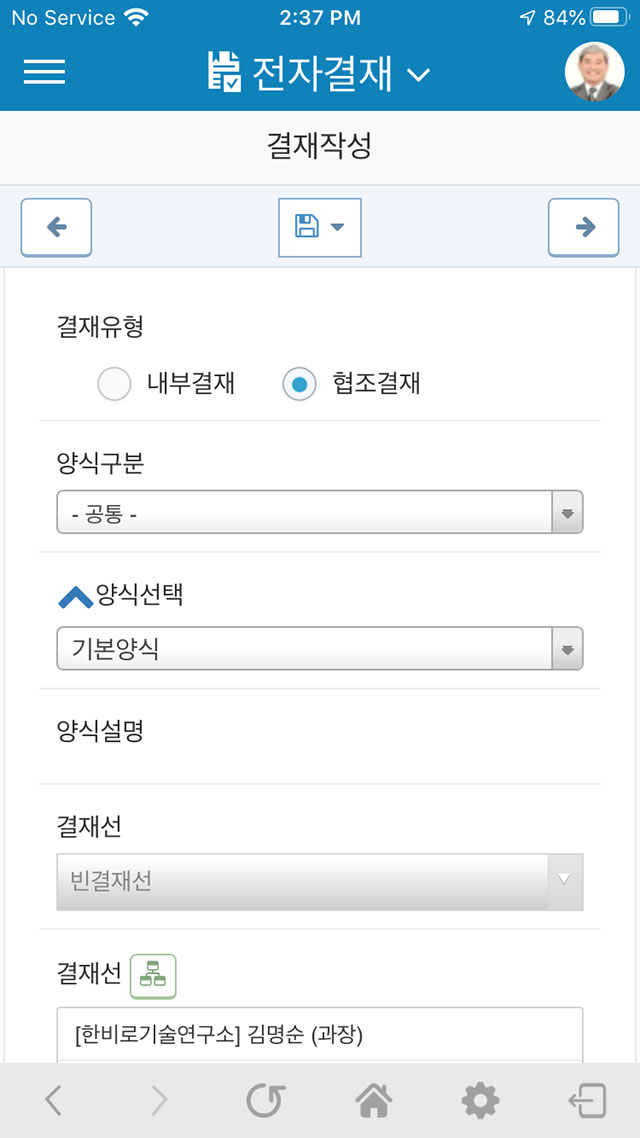Open the save floppy-disk menu
The image size is (640, 1138).
coord(320,227)
